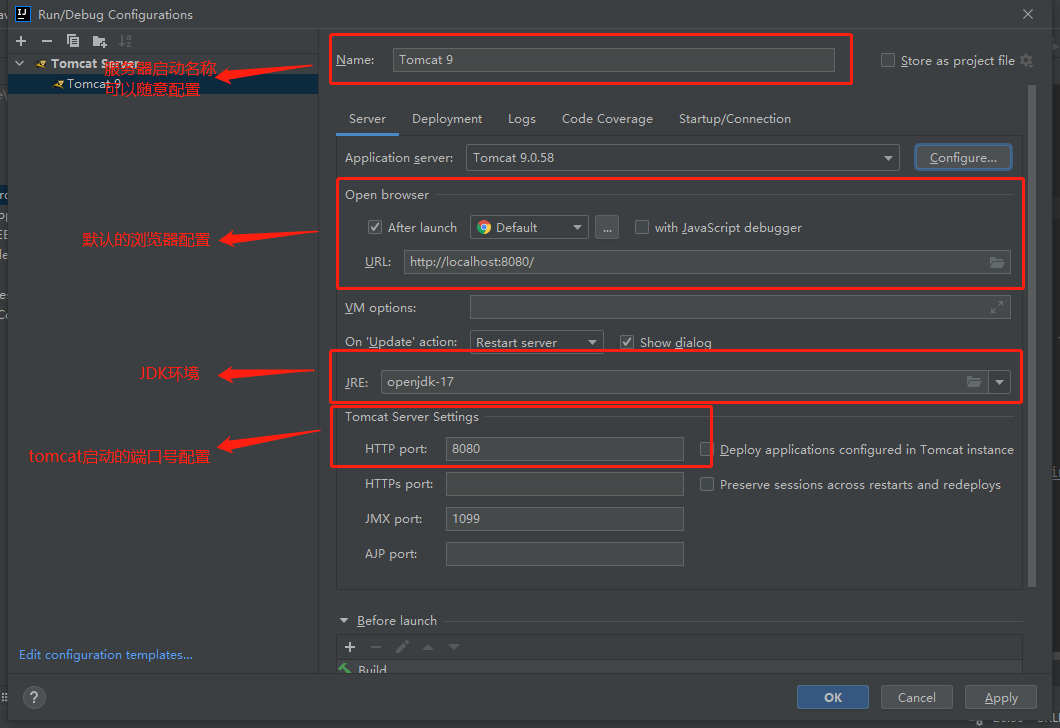Switch to the Logs tab
Viewport: 1060px width, 728px height.
pyautogui.click(x=521, y=119)
